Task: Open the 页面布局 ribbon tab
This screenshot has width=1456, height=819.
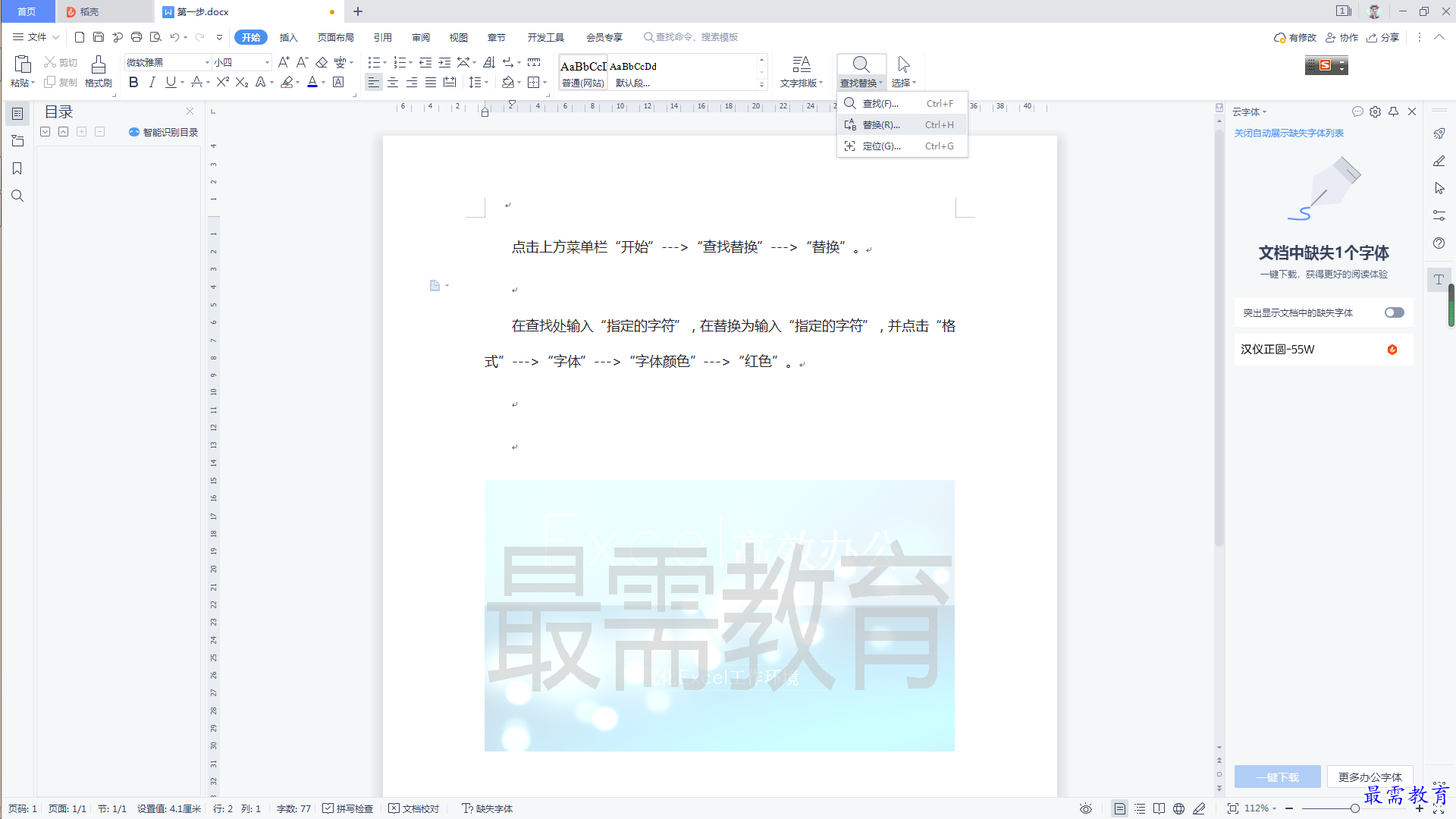Action: pos(336,37)
